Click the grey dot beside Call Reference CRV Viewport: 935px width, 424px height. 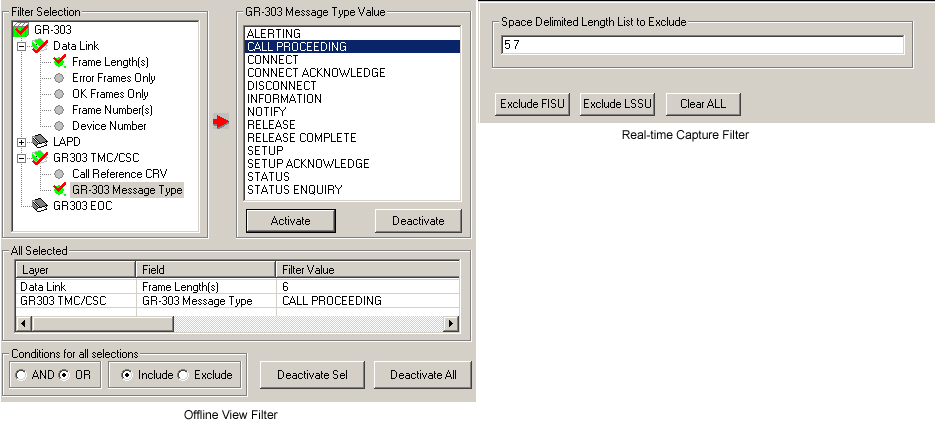coord(59,174)
